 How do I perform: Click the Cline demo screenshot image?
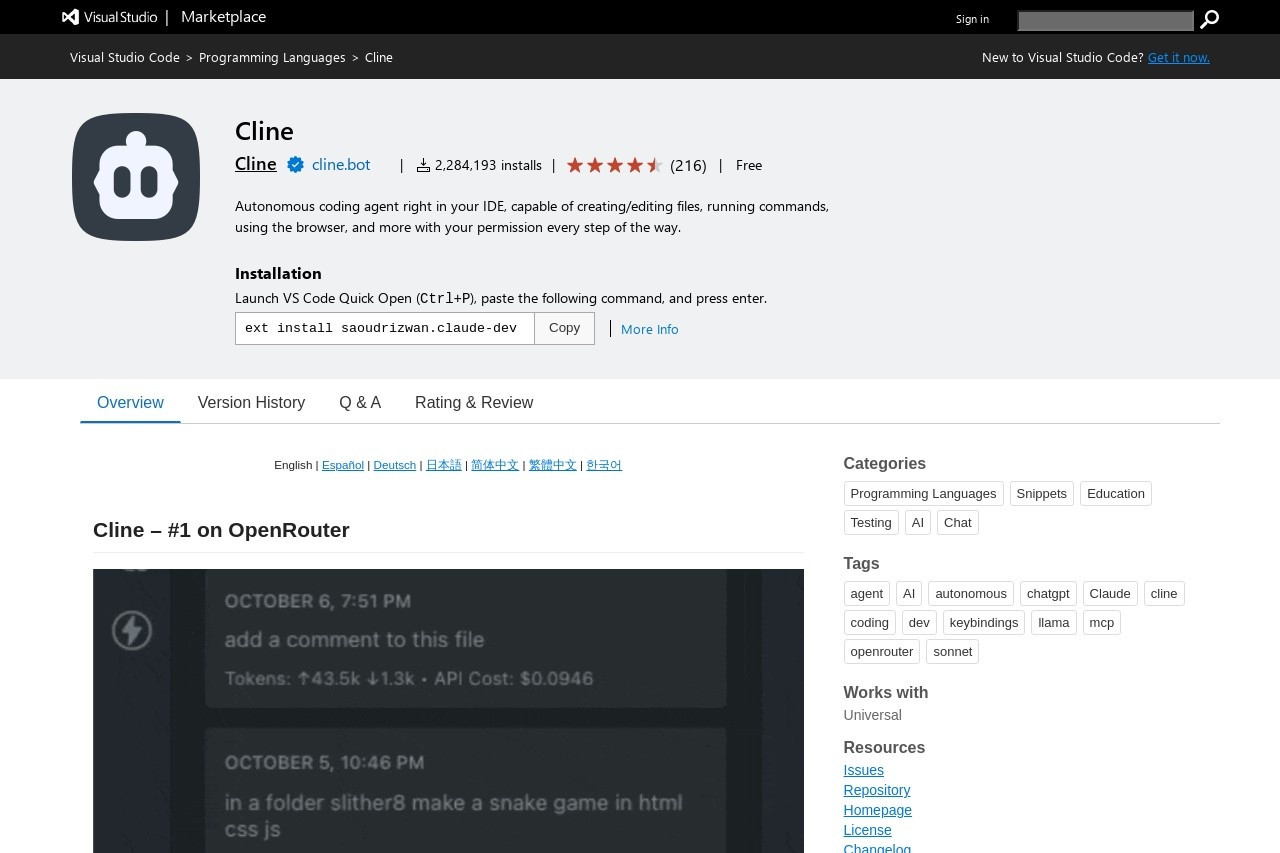448,711
